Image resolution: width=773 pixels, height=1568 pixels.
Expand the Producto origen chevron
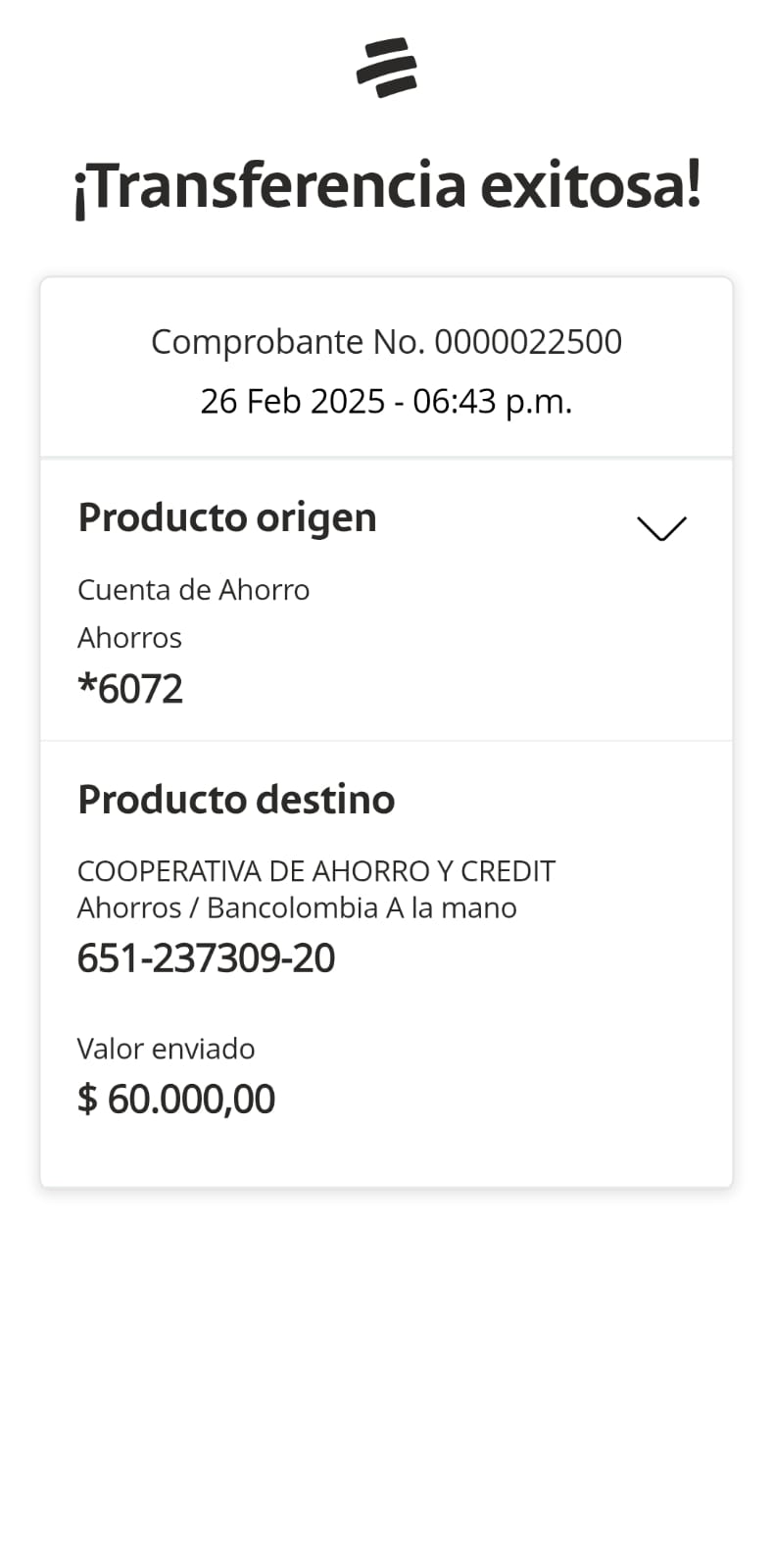pos(661,528)
